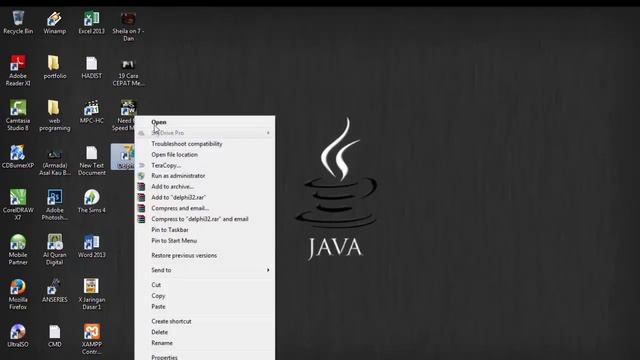The height and width of the screenshot is (360, 640).
Task: Select the ANSERIES shortcut icon
Action: coord(54,291)
